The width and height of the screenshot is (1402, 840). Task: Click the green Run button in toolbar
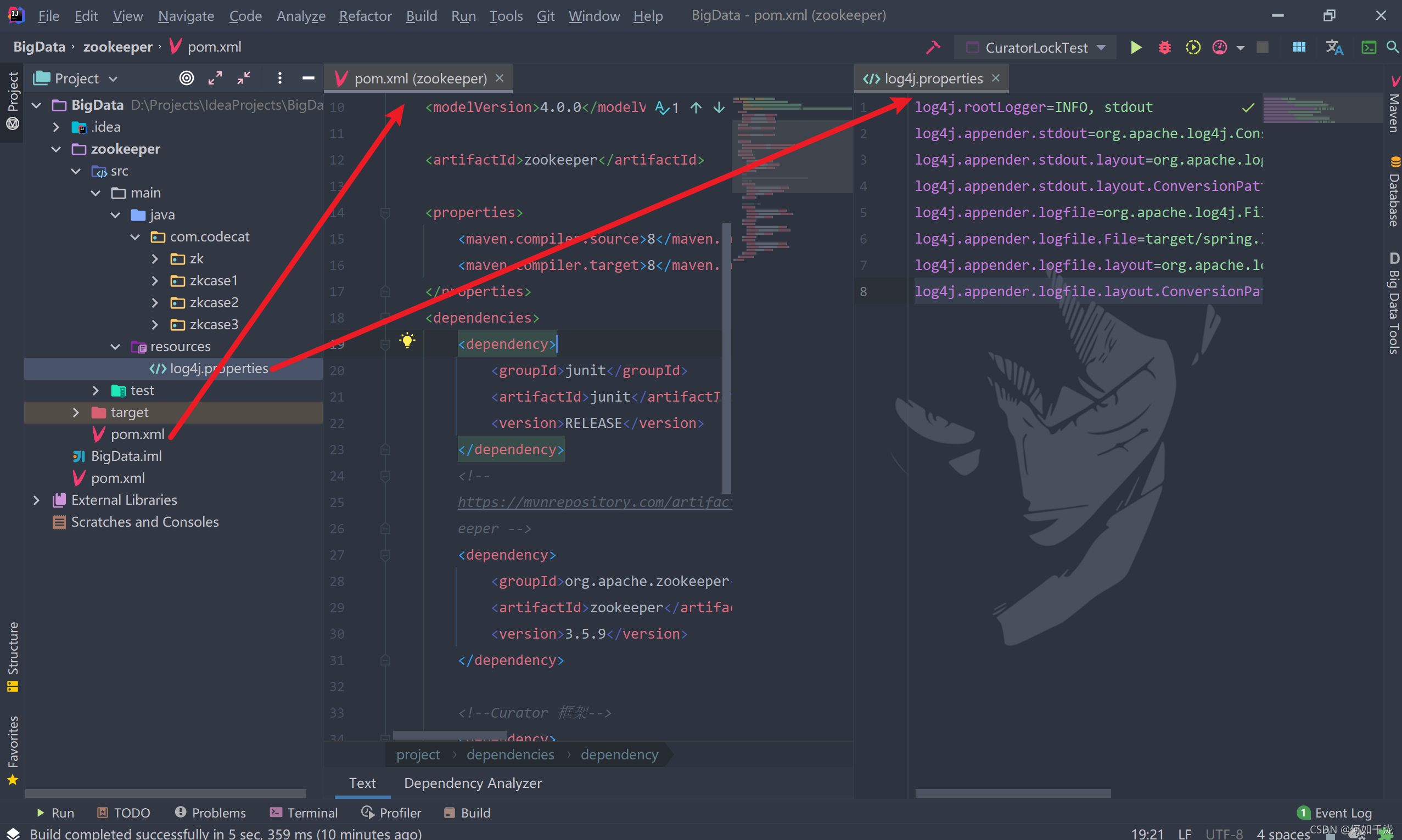(x=1135, y=48)
